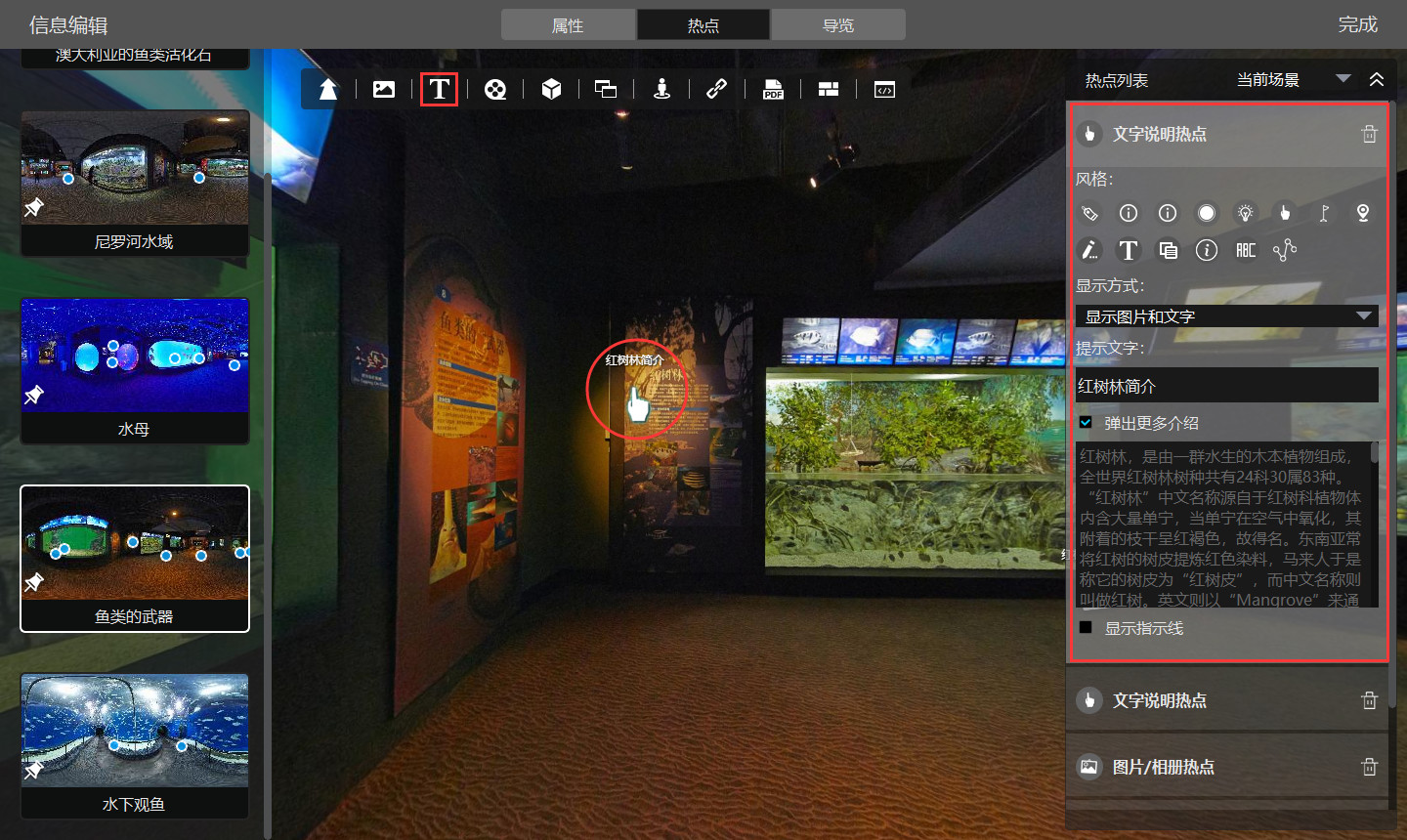
Task: Select the text hotspot tool (T) in toolbar
Action: (440, 89)
